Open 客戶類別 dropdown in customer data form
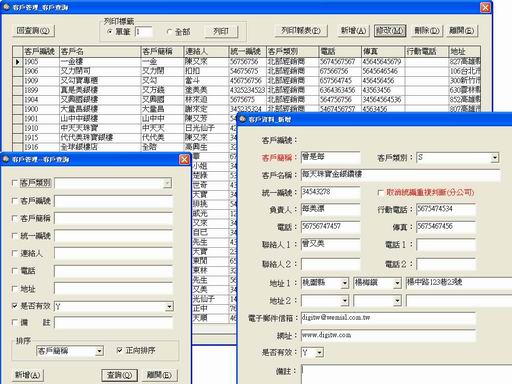Screen dimensions: 512x384 pos(495,157)
